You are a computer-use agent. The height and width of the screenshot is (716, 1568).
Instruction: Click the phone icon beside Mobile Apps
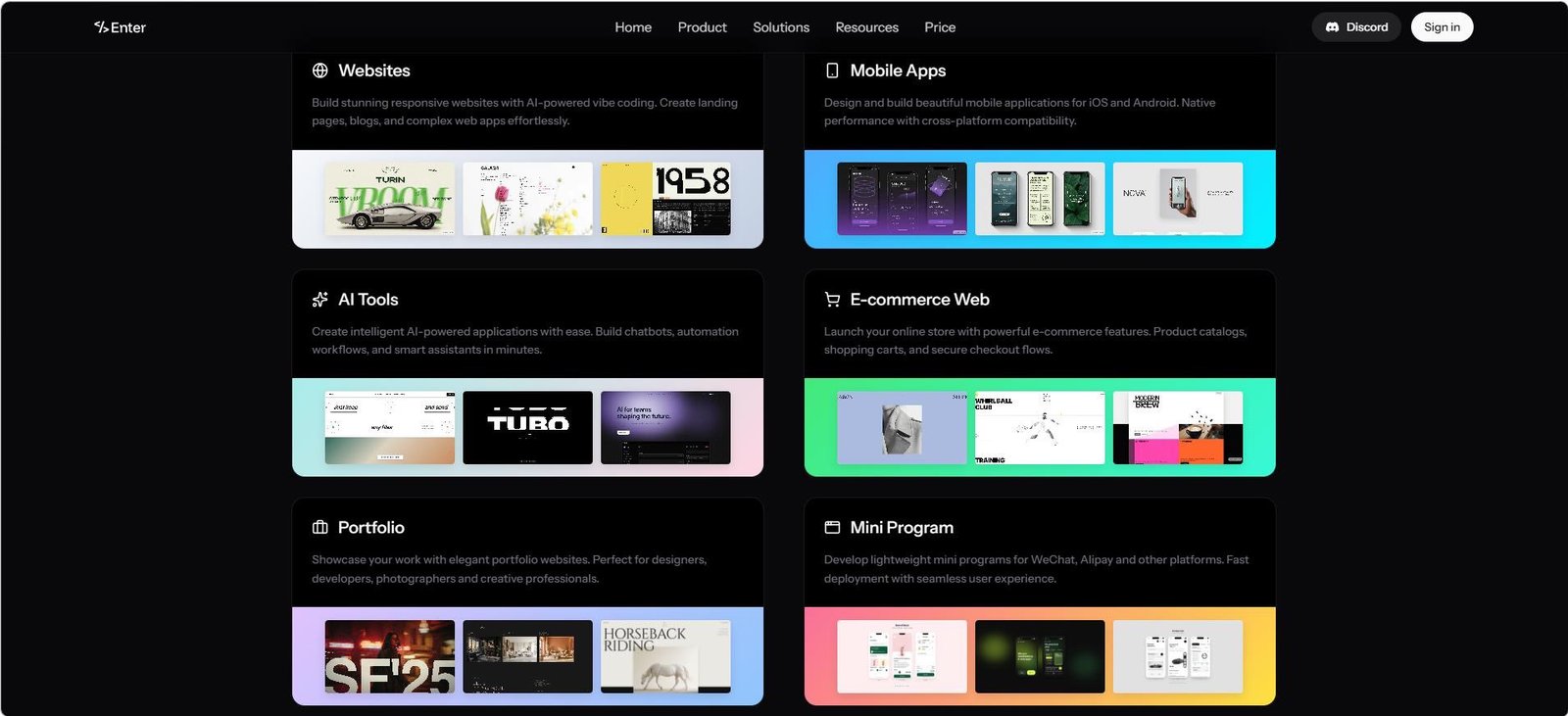[x=832, y=71]
